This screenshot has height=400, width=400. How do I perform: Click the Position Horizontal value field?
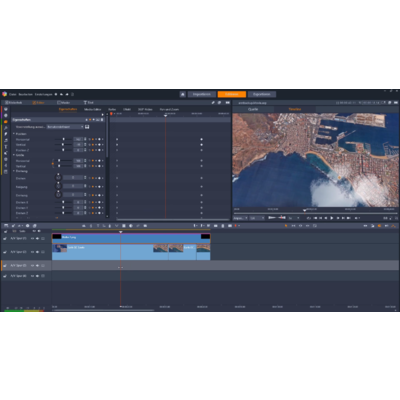pyautogui.click(x=78, y=139)
